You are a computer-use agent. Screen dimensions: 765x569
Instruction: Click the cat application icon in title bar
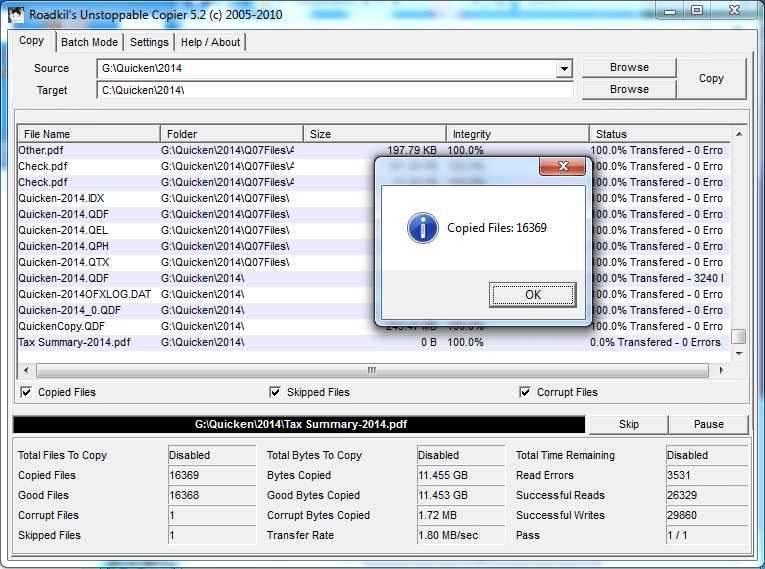16,14
